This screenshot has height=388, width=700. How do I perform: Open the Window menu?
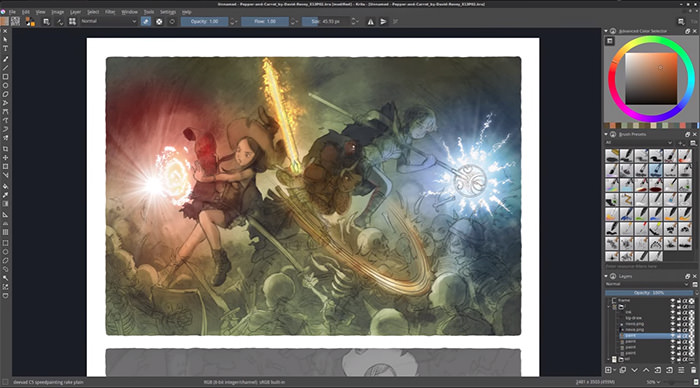point(129,12)
